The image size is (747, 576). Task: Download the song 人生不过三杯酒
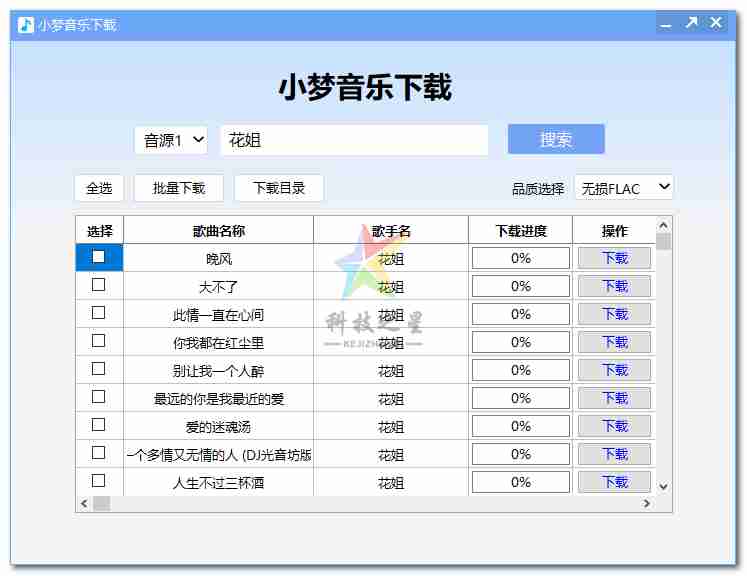coord(615,482)
